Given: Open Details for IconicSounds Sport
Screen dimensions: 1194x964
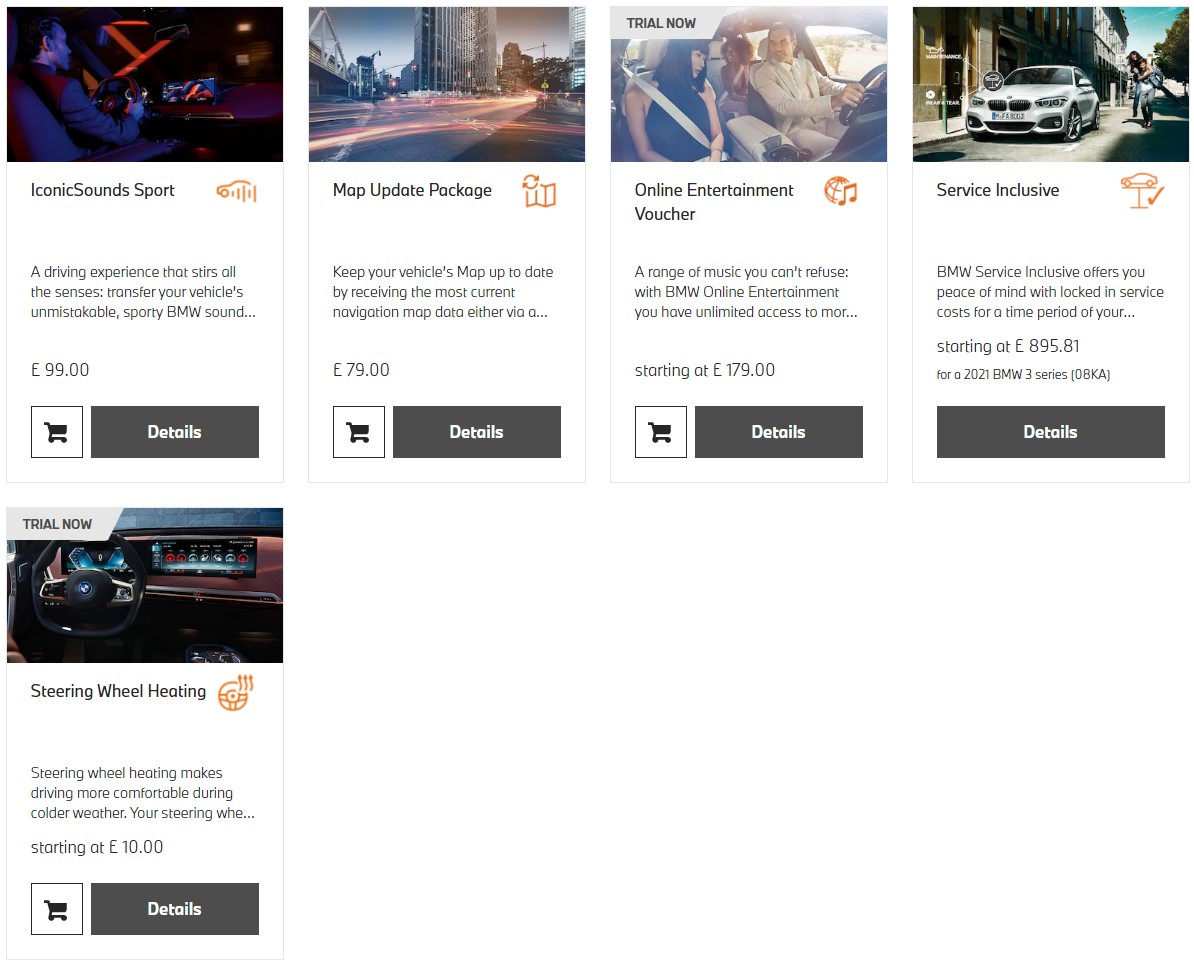Looking at the screenshot, I should [175, 432].
